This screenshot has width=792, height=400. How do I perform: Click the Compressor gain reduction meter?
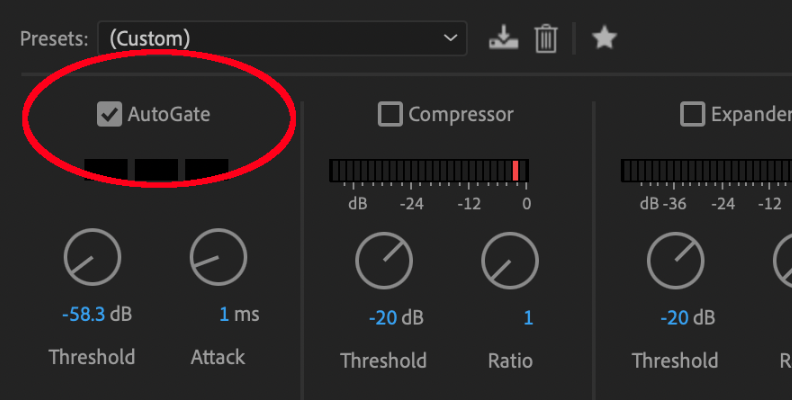429,171
